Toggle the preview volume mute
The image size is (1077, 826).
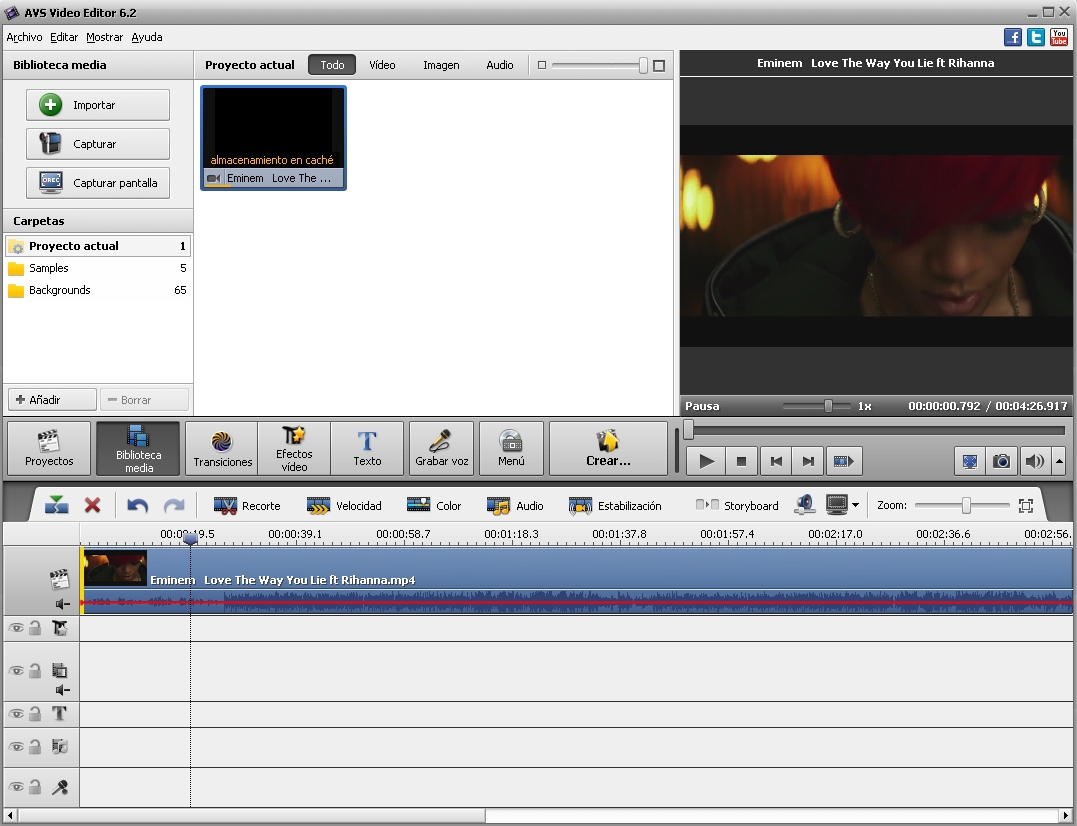pos(1034,461)
